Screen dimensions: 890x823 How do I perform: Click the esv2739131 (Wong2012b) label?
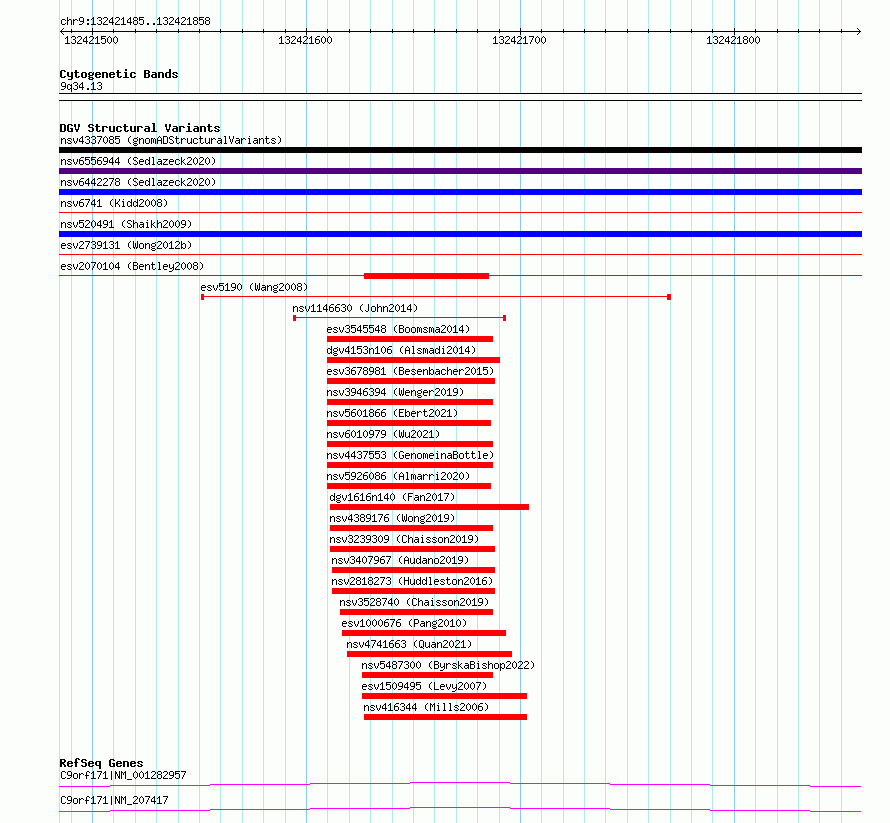point(126,245)
